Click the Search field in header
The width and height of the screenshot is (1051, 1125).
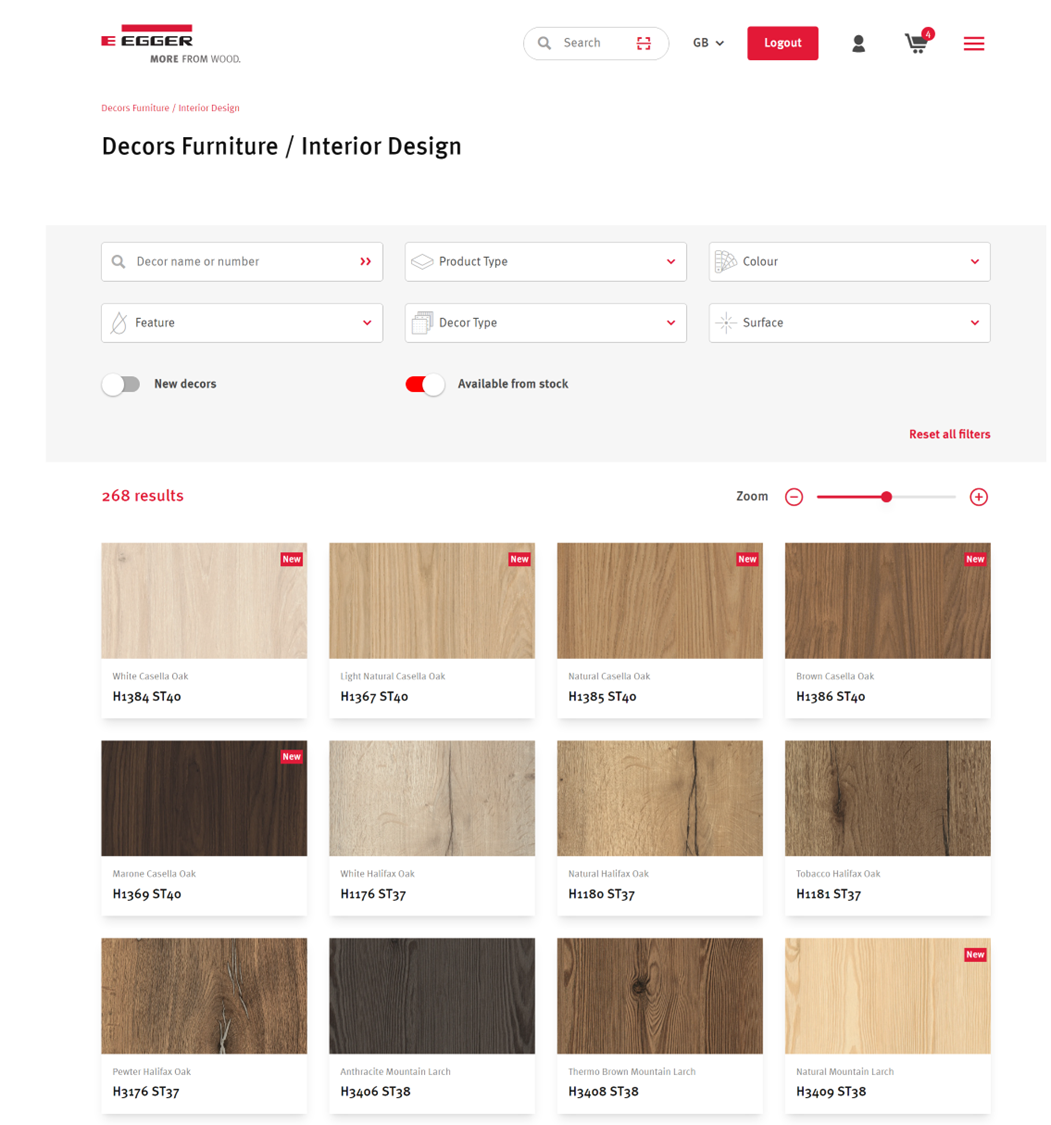(x=596, y=43)
